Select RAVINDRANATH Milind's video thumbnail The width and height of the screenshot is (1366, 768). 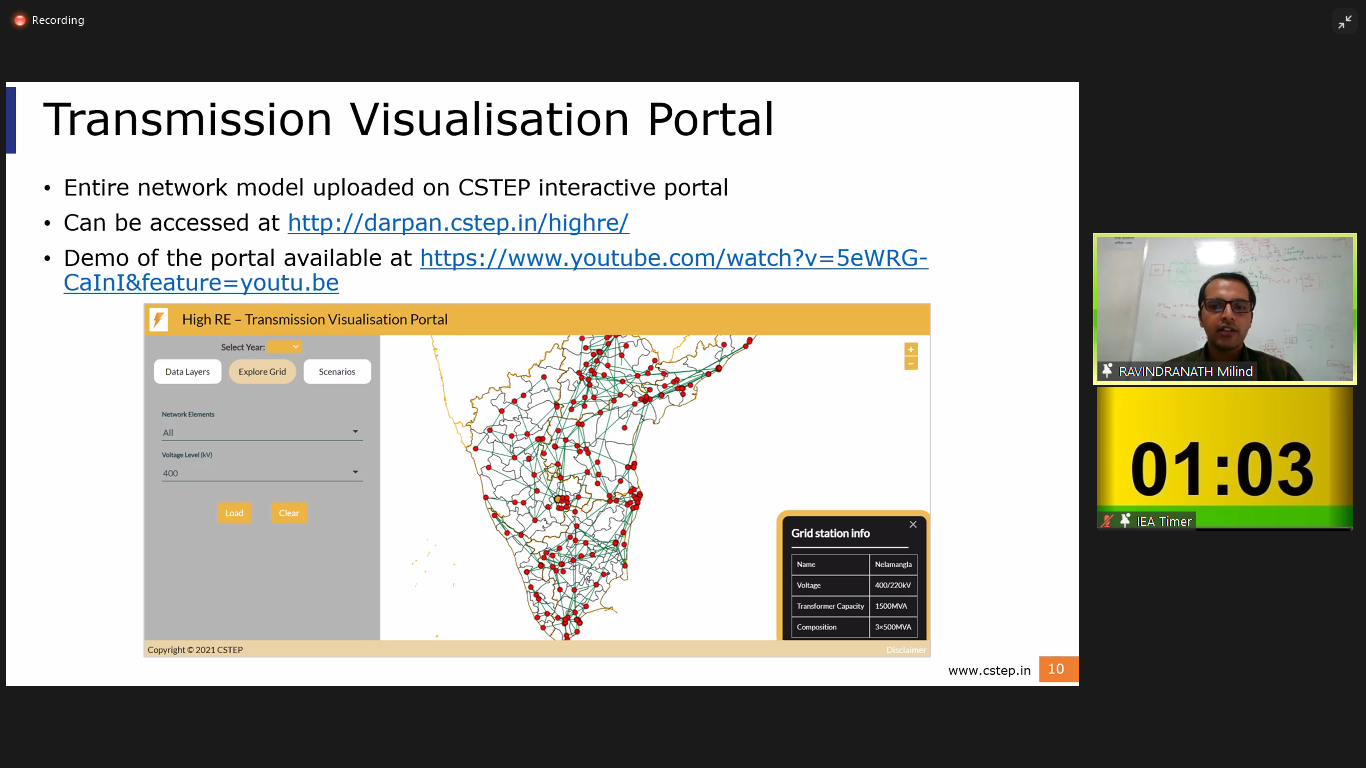click(x=1224, y=300)
